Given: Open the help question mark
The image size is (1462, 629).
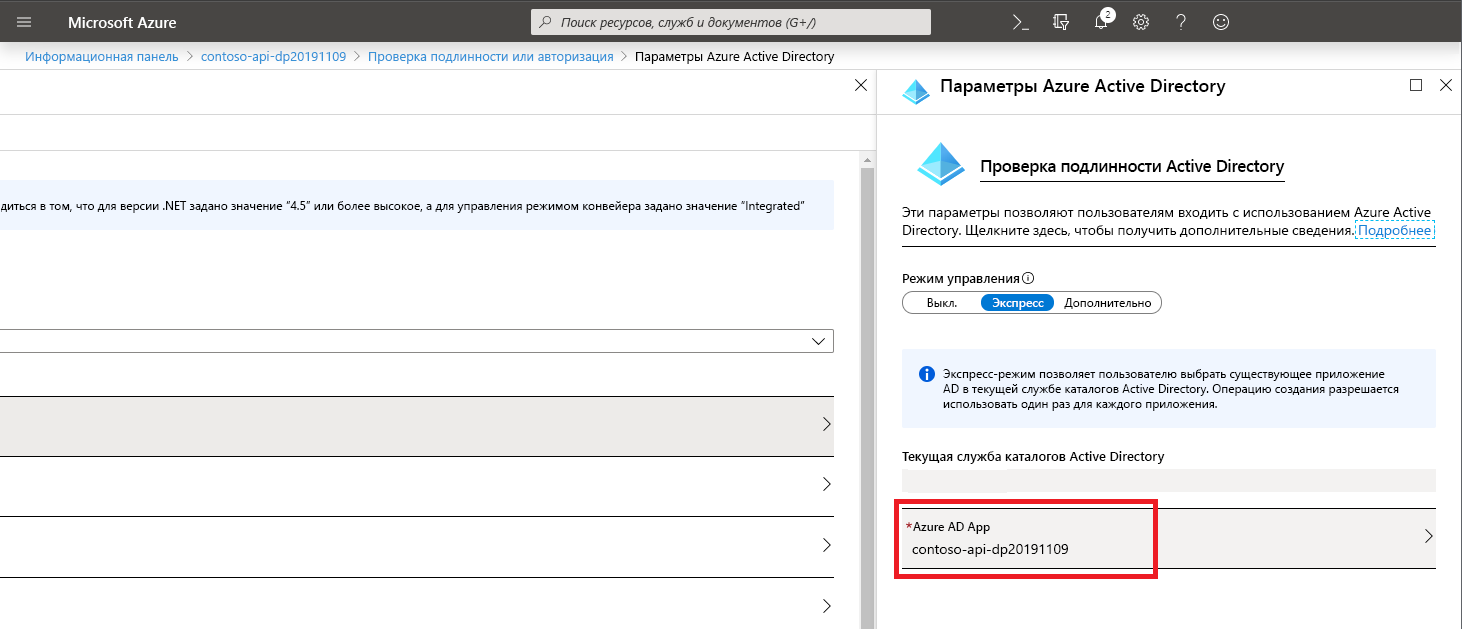Looking at the screenshot, I should pos(1181,22).
